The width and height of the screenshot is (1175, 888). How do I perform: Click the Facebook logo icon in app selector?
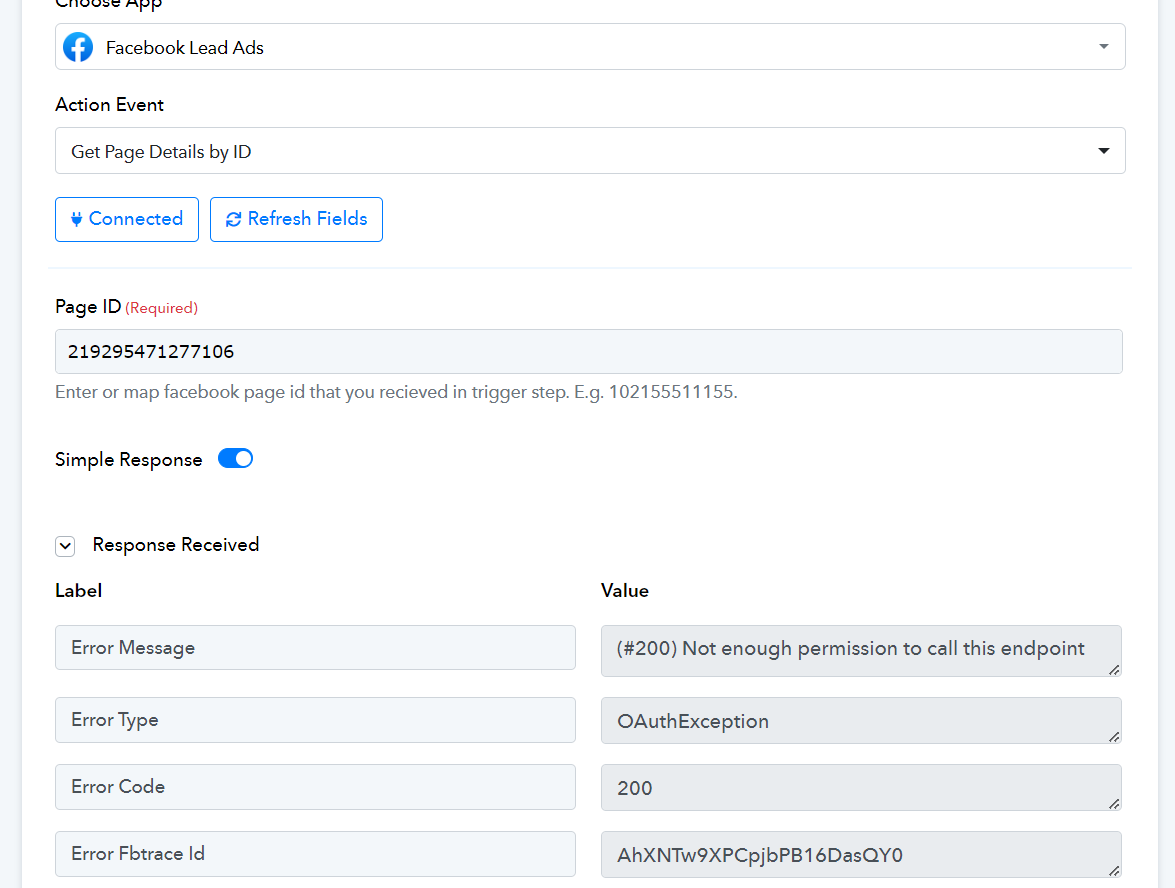(x=78, y=47)
